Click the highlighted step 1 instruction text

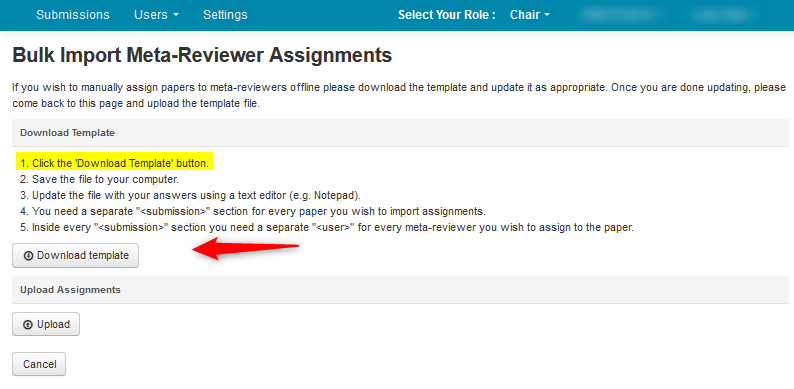[x=115, y=164]
